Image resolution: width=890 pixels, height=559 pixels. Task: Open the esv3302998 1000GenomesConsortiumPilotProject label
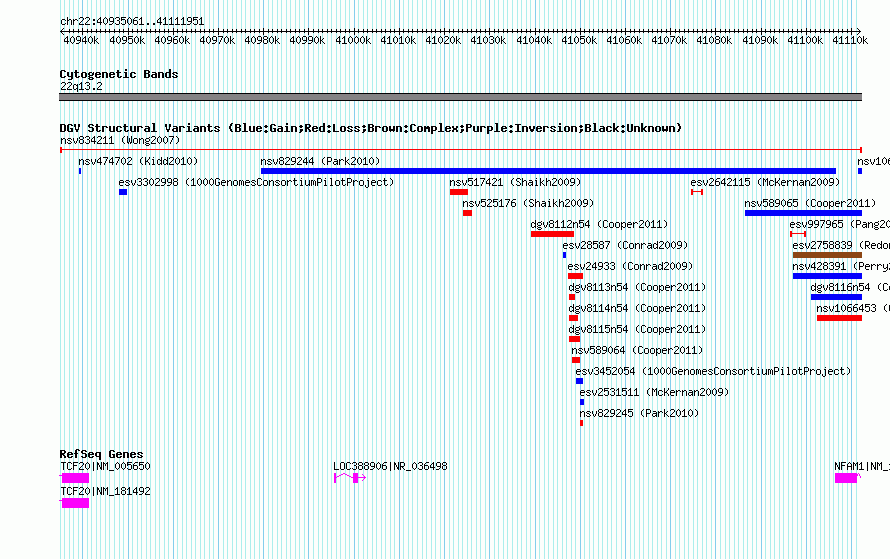(256, 182)
